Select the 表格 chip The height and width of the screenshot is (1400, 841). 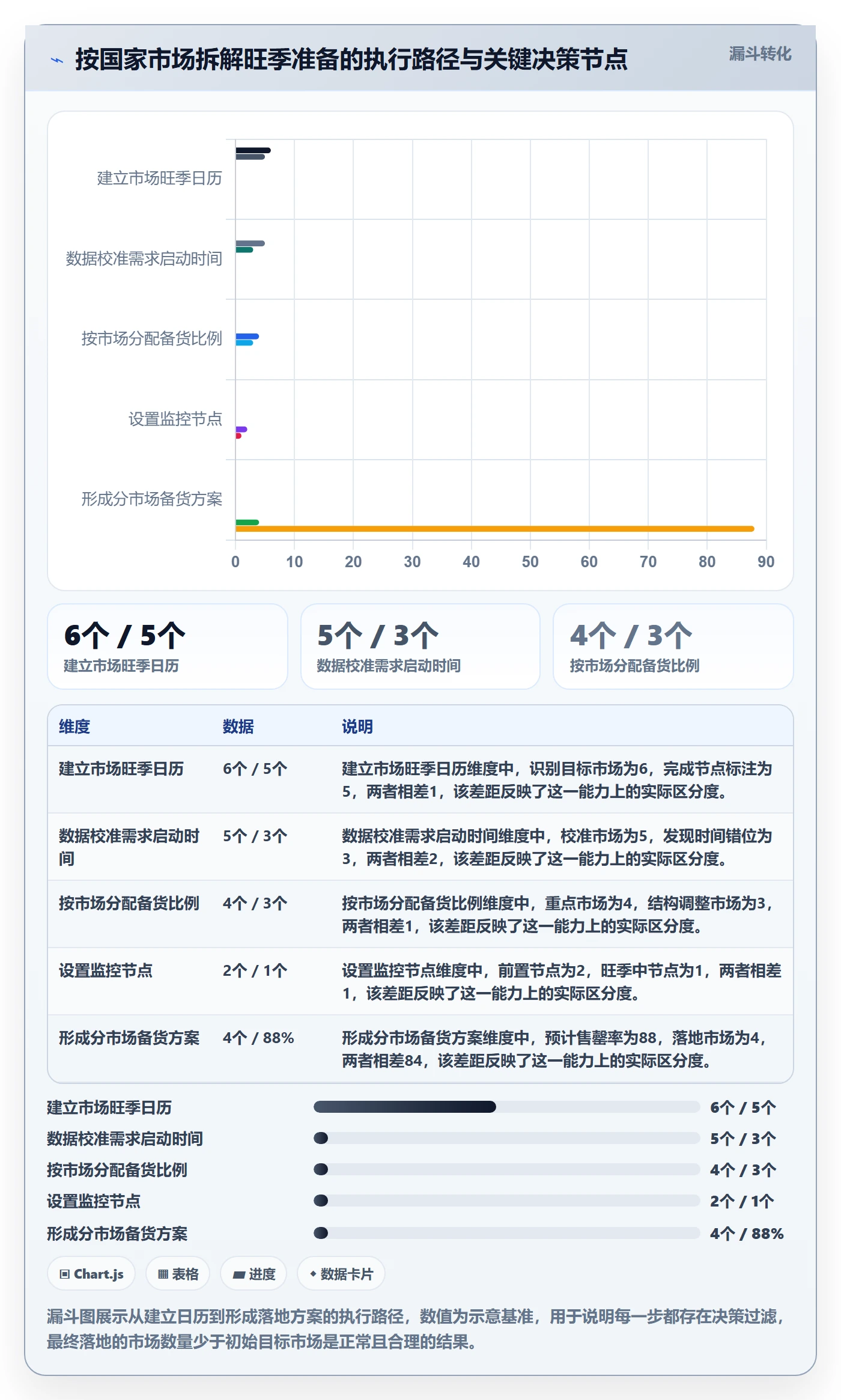coord(178,1274)
